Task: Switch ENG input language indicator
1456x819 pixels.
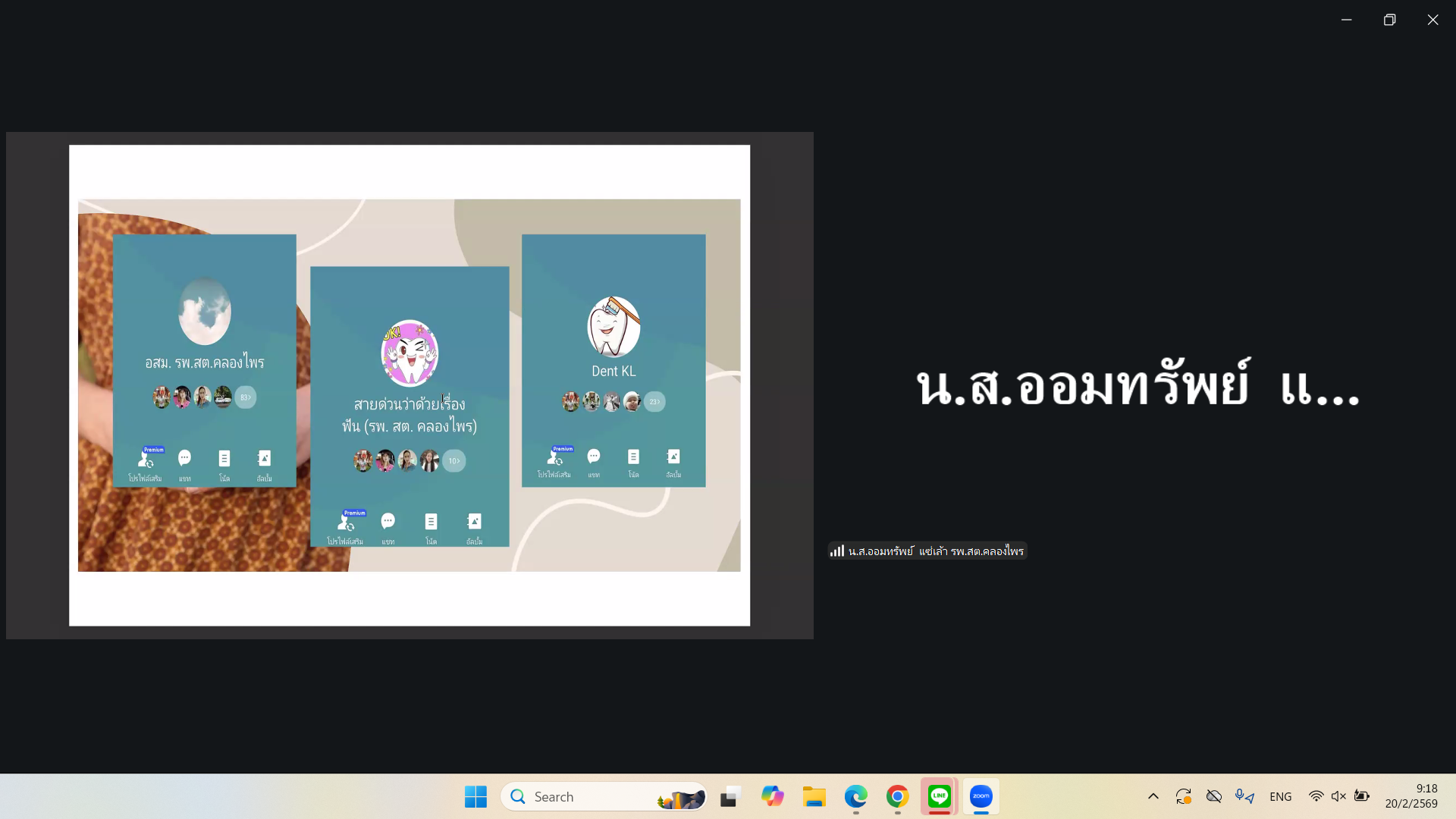Action: tap(1280, 796)
